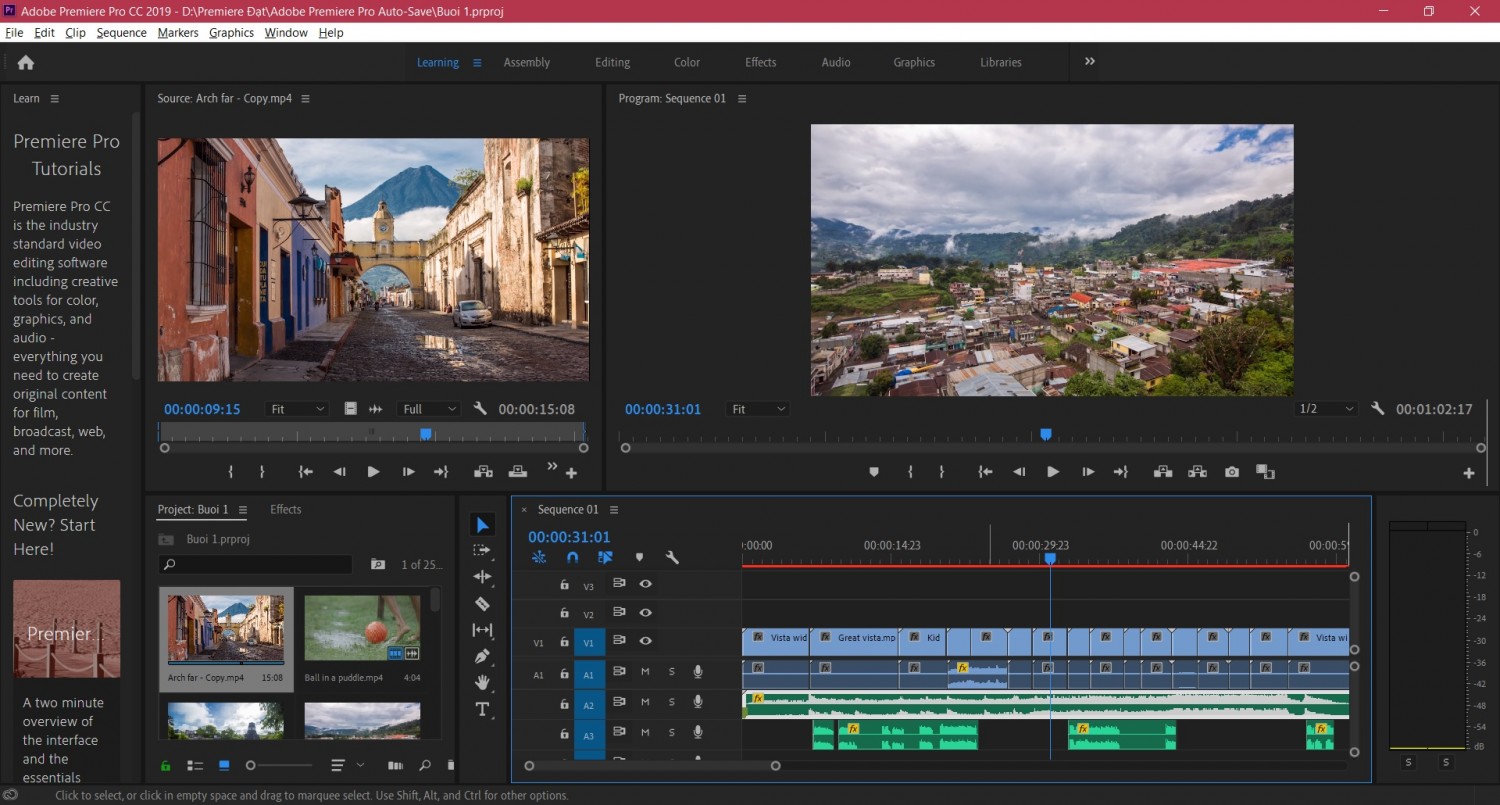Activate the Selection arrow tool
This screenshot has height=805, width=1500.
pyautogui.click(x=482, y=525)
